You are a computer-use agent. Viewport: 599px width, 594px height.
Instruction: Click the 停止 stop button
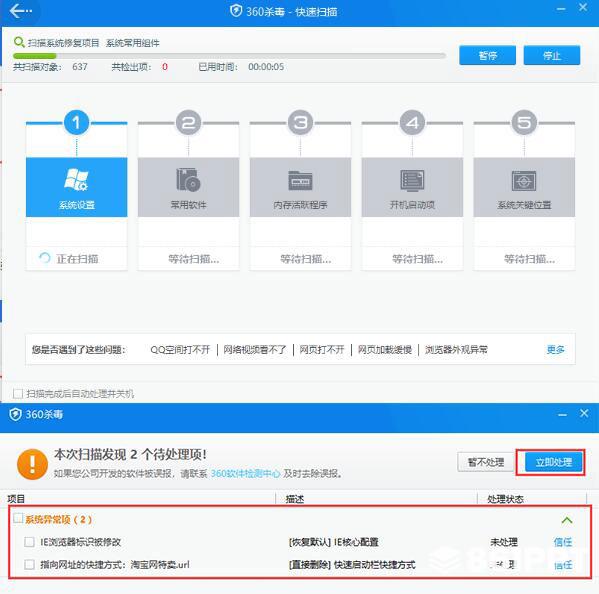pyautogui.click(x=552, y=55)
